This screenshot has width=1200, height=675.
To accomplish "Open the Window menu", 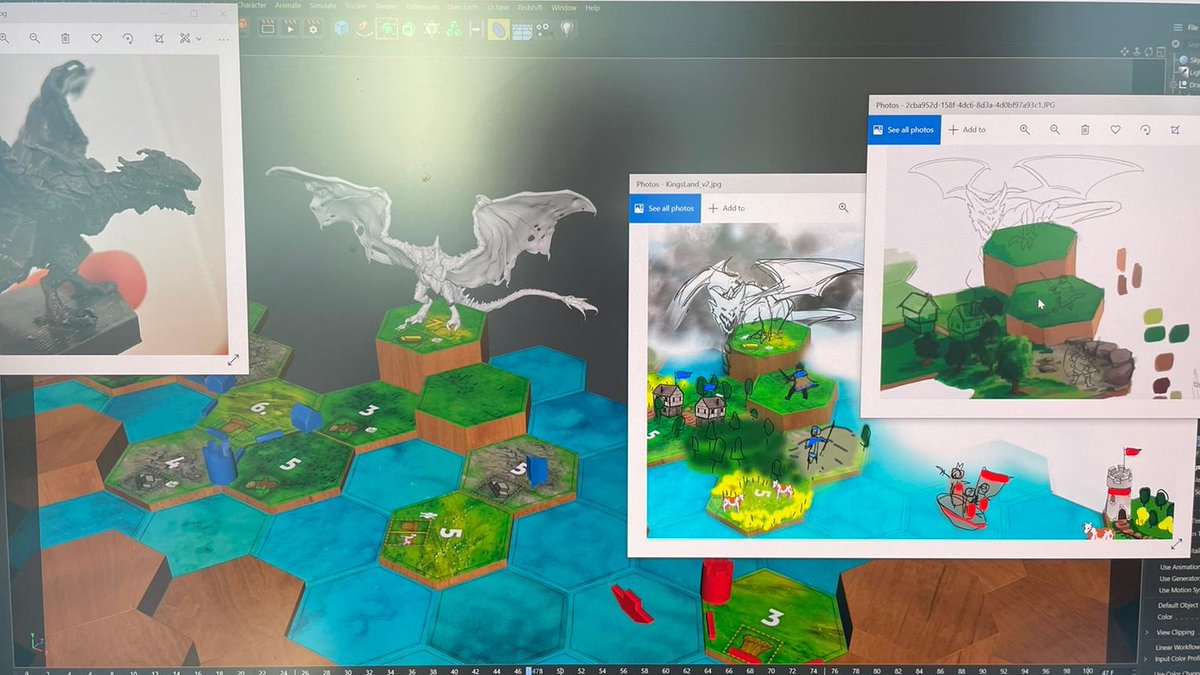I will click(x=565, y=7).
